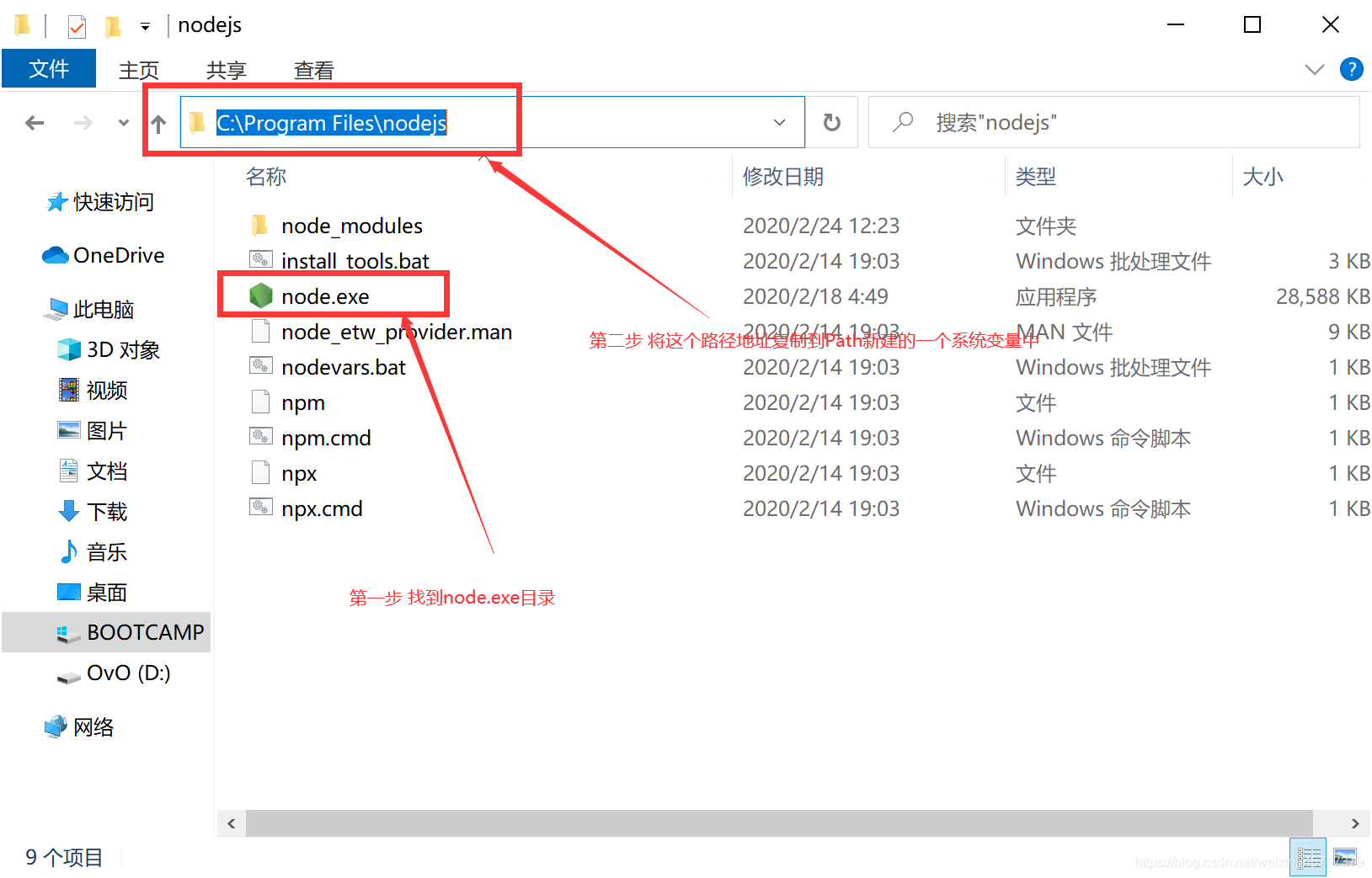Select 此电脑 in navigation pane

click(x=89, y=309)
